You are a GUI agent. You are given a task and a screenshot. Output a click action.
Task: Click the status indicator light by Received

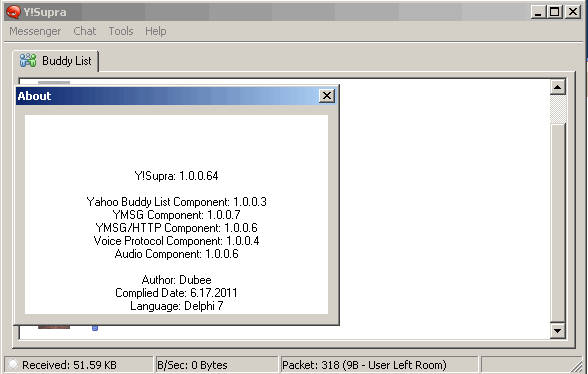point(13,364)
